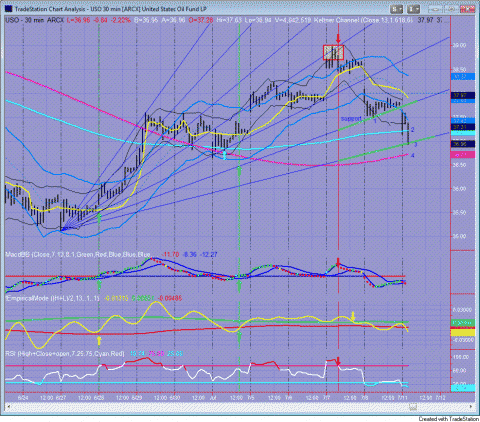Click the 35.50 price axis label

(x=459, y=212)
